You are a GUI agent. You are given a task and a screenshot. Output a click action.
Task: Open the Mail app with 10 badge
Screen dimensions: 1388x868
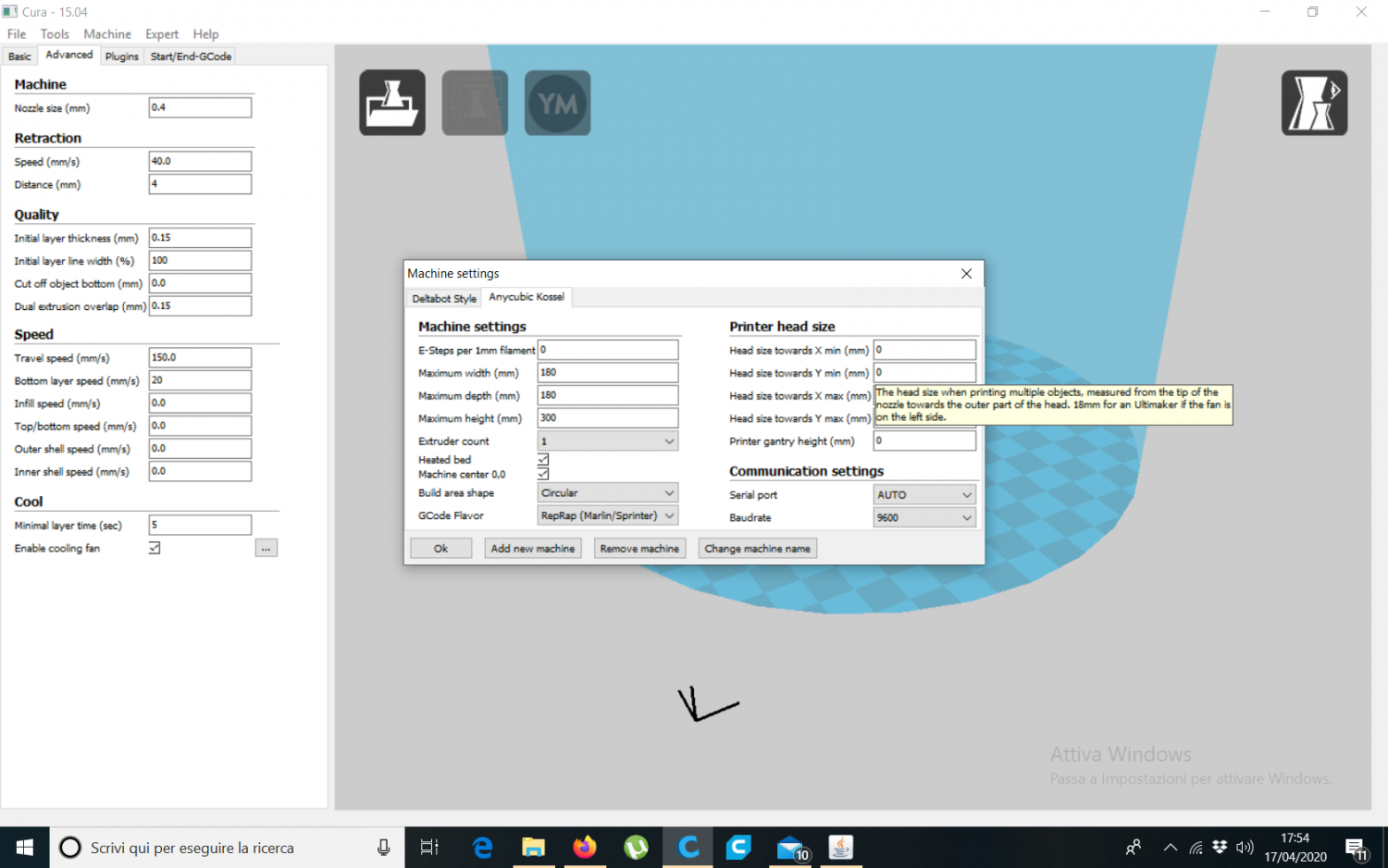[x=791, y=848]
